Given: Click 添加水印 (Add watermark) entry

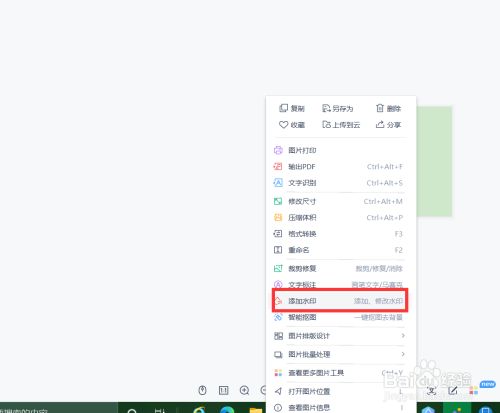Looking at the screenshot, I should (x=339, y=301).
